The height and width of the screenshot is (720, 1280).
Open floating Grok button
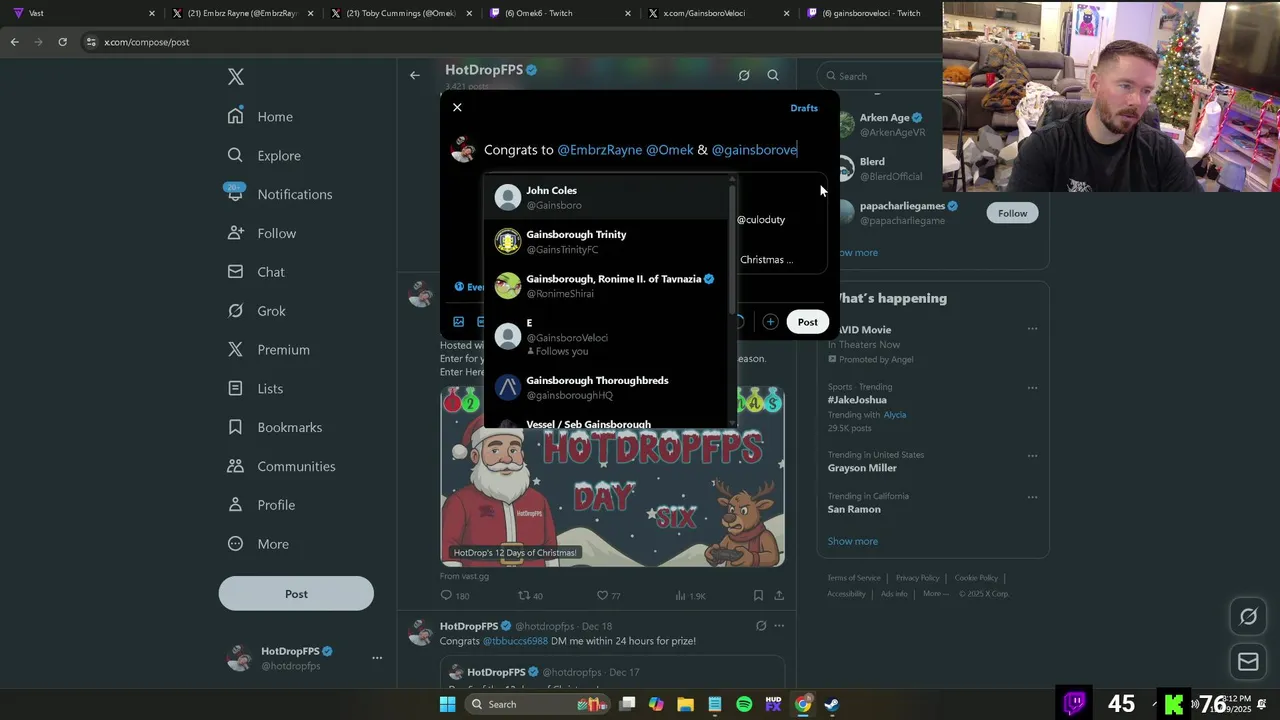tap(1248, 617)
